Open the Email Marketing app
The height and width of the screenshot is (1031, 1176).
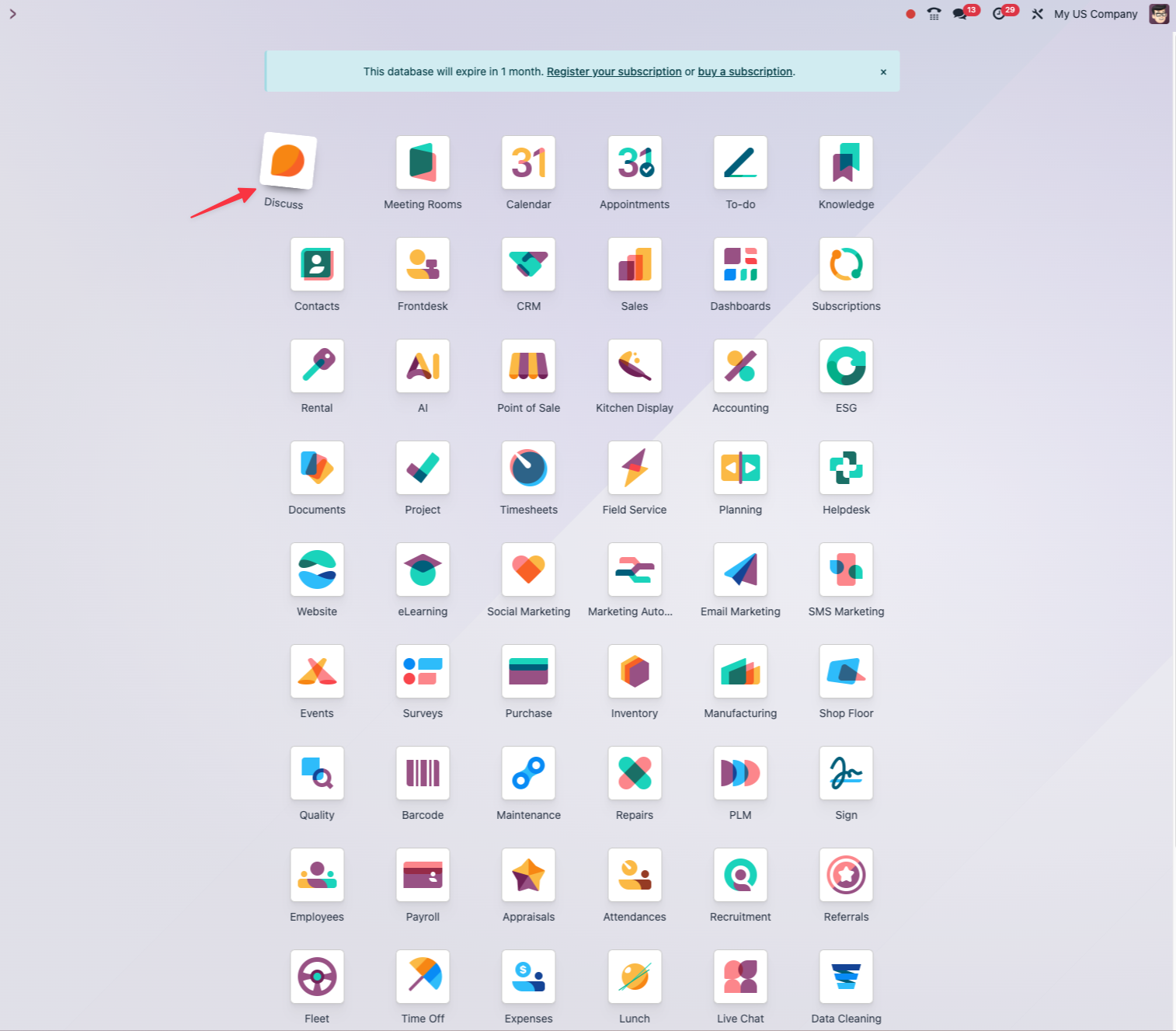click(740, 569)
